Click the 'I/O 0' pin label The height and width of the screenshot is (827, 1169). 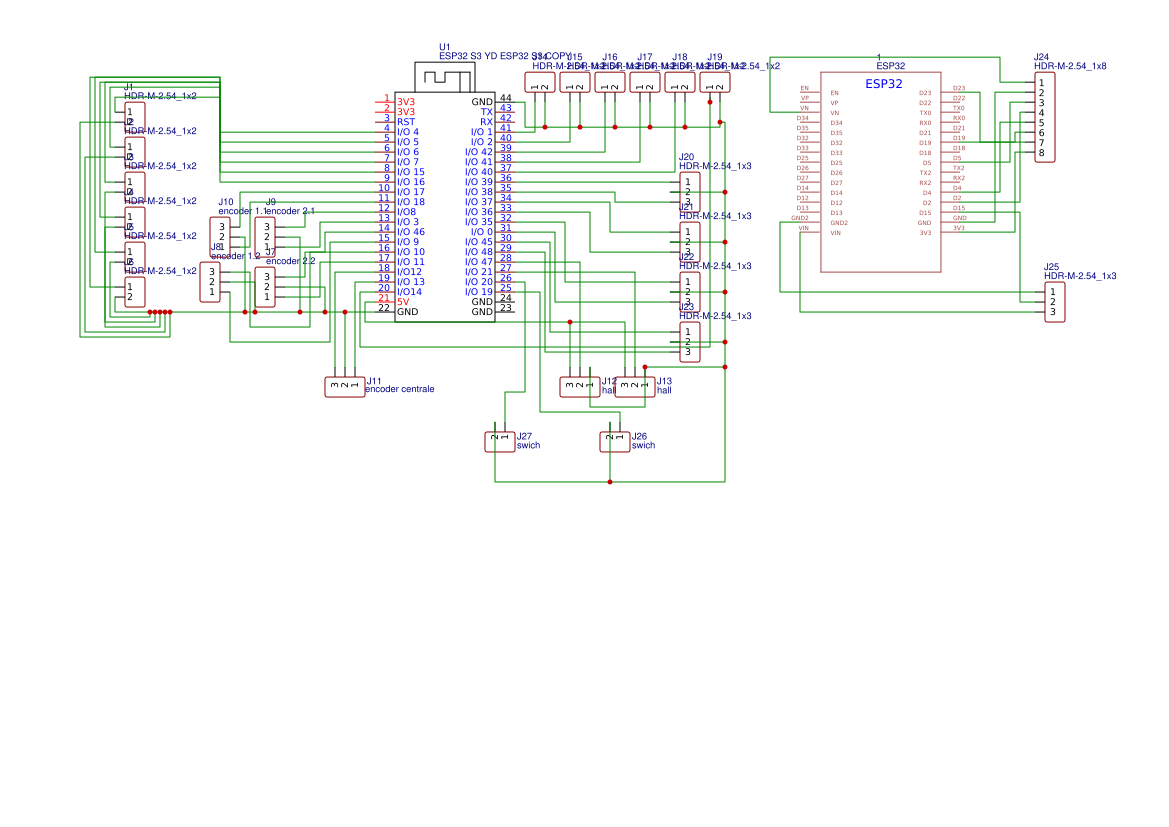pos(482,233)
